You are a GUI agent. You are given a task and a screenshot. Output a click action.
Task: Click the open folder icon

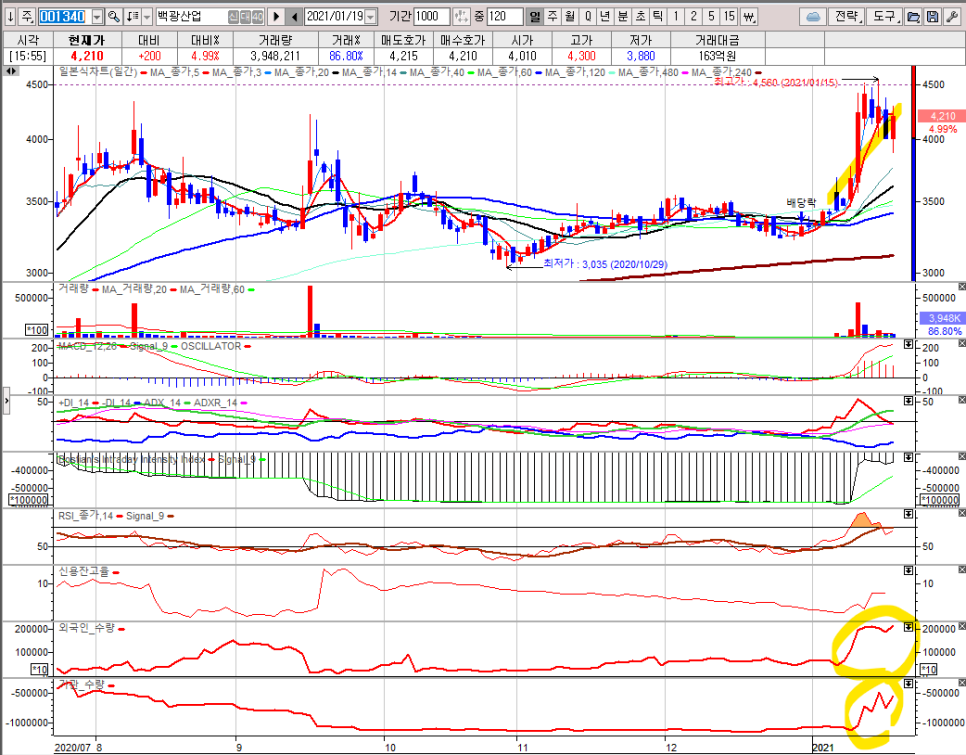(914, 17)
